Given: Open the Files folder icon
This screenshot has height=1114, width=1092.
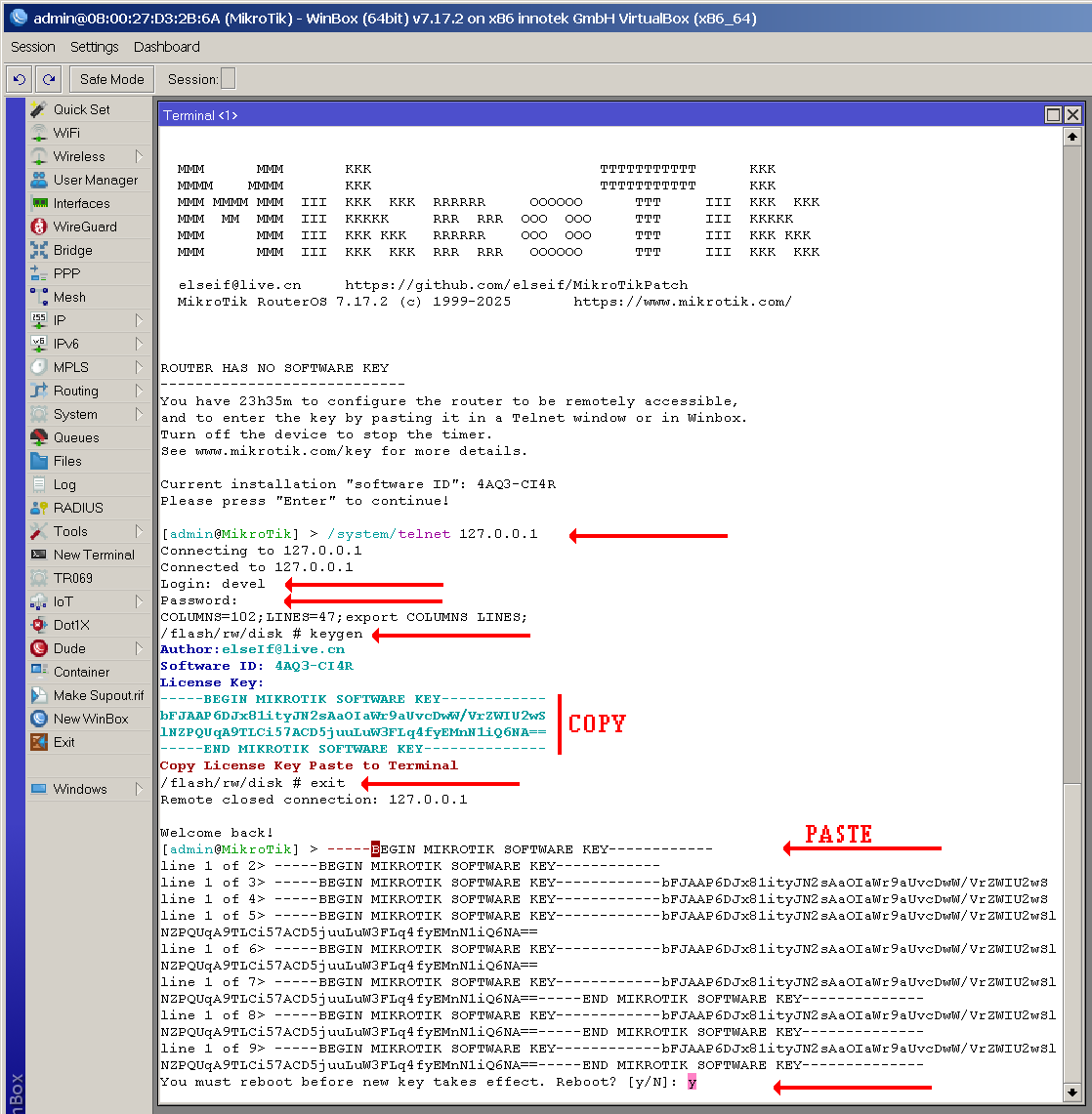Looking at the screenshot, I should [39, 461].
